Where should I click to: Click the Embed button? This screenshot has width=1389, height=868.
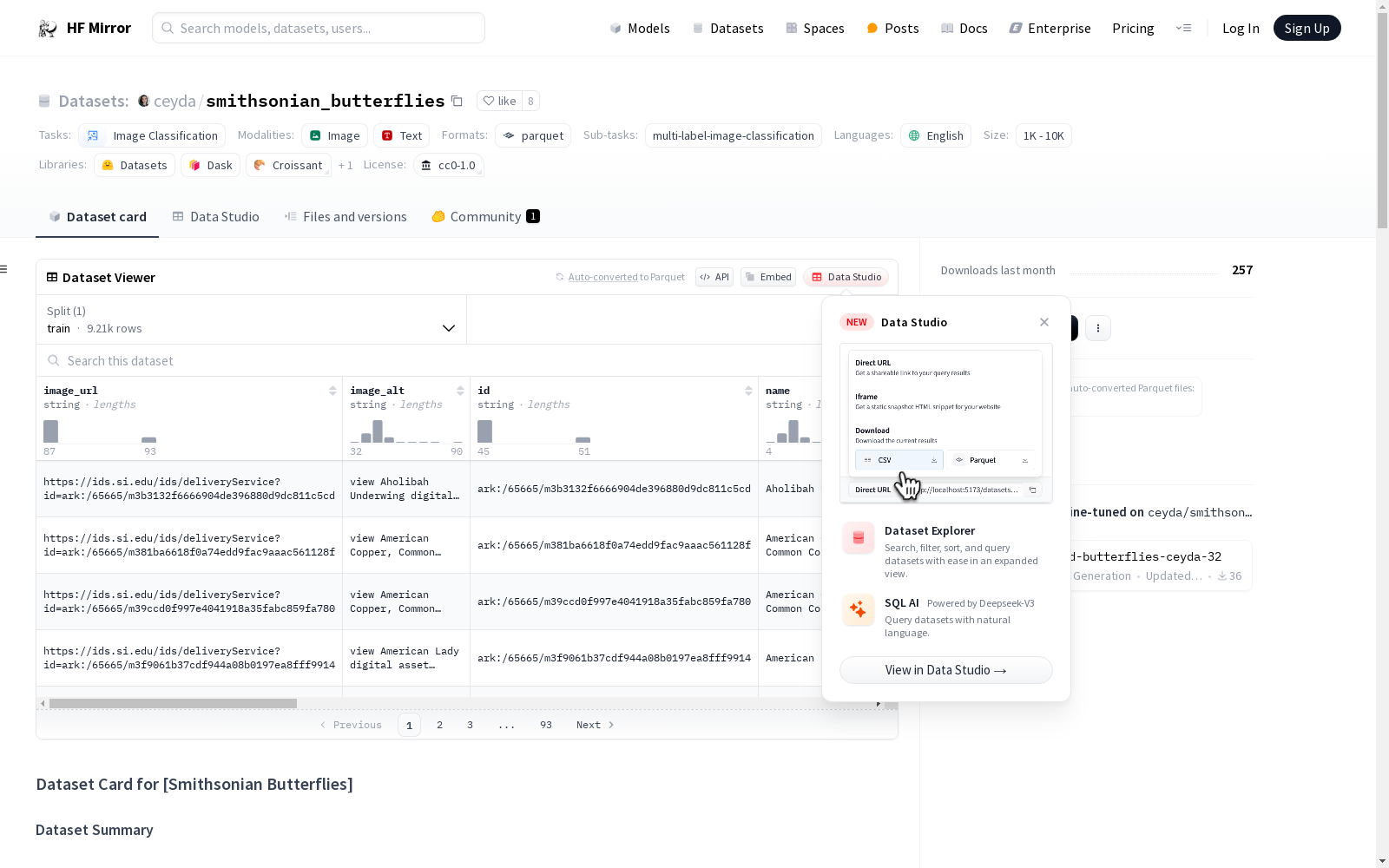[x=768, y=277]
